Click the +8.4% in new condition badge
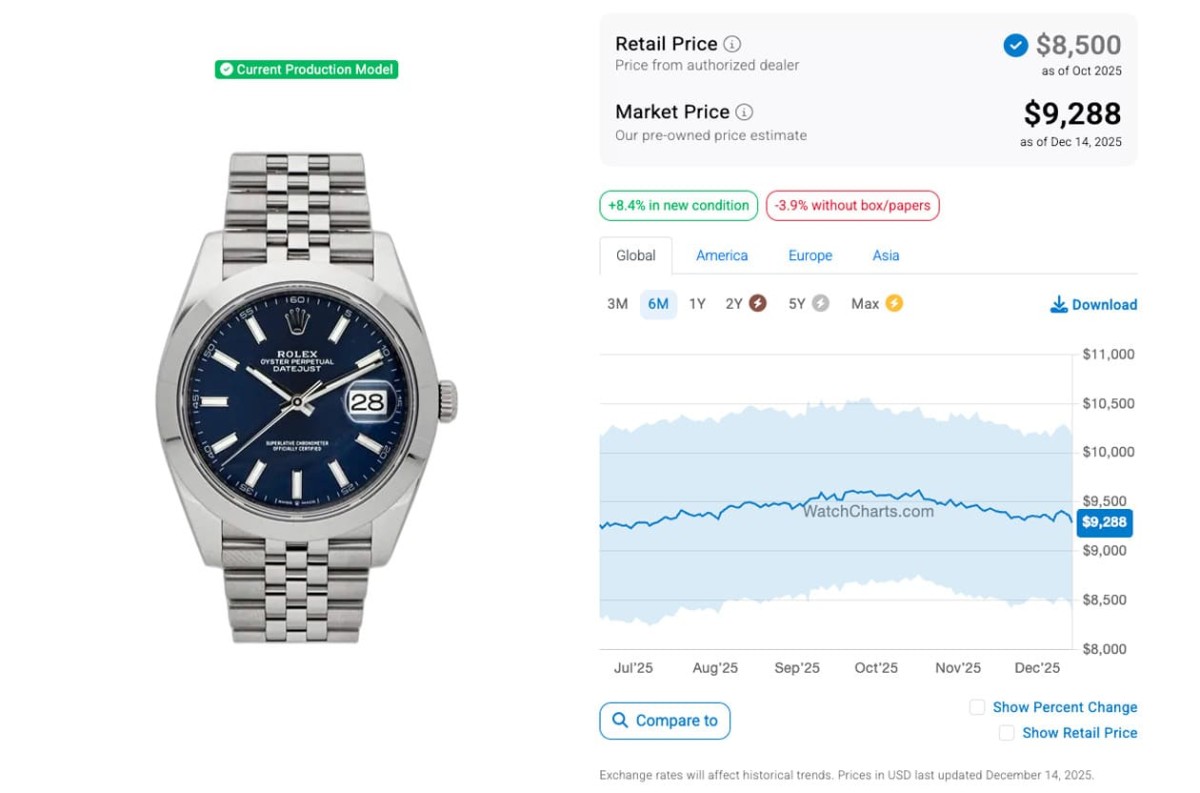The image size is (1200, 793). pyautogui.click(x=678, y=206)
